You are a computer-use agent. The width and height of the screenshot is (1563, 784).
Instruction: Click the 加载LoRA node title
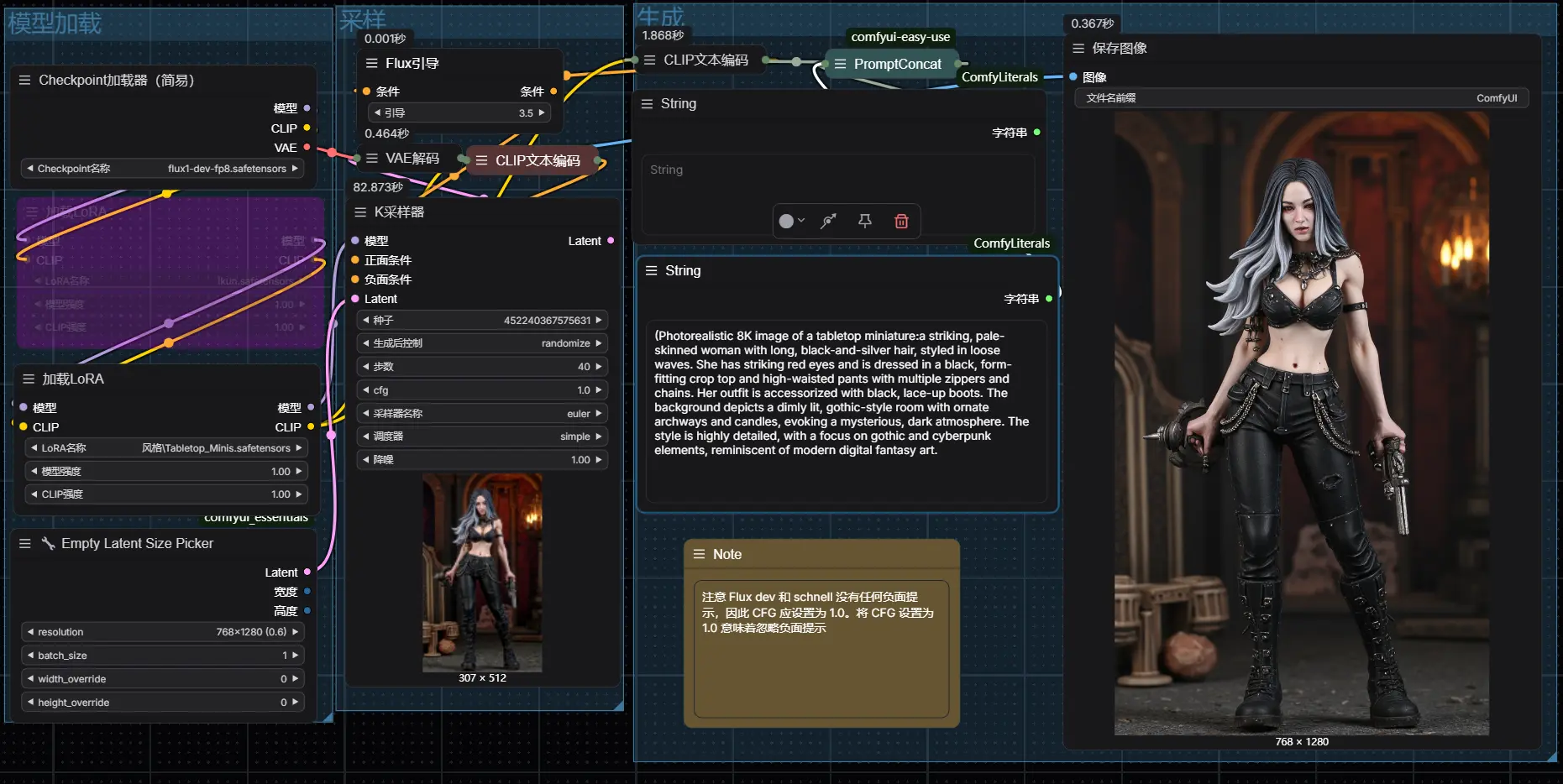tap(73, 379)
